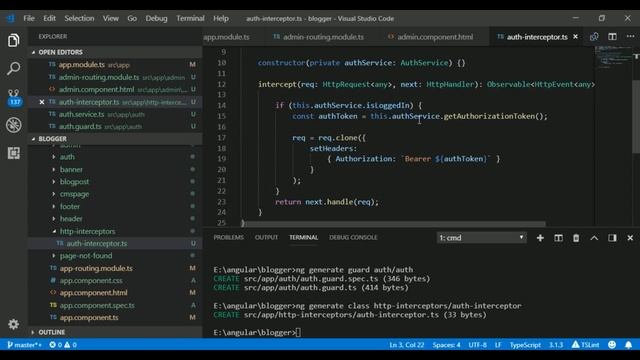Click the editor horizontal scrollbar
640x360 pixels.
[394, 224]
